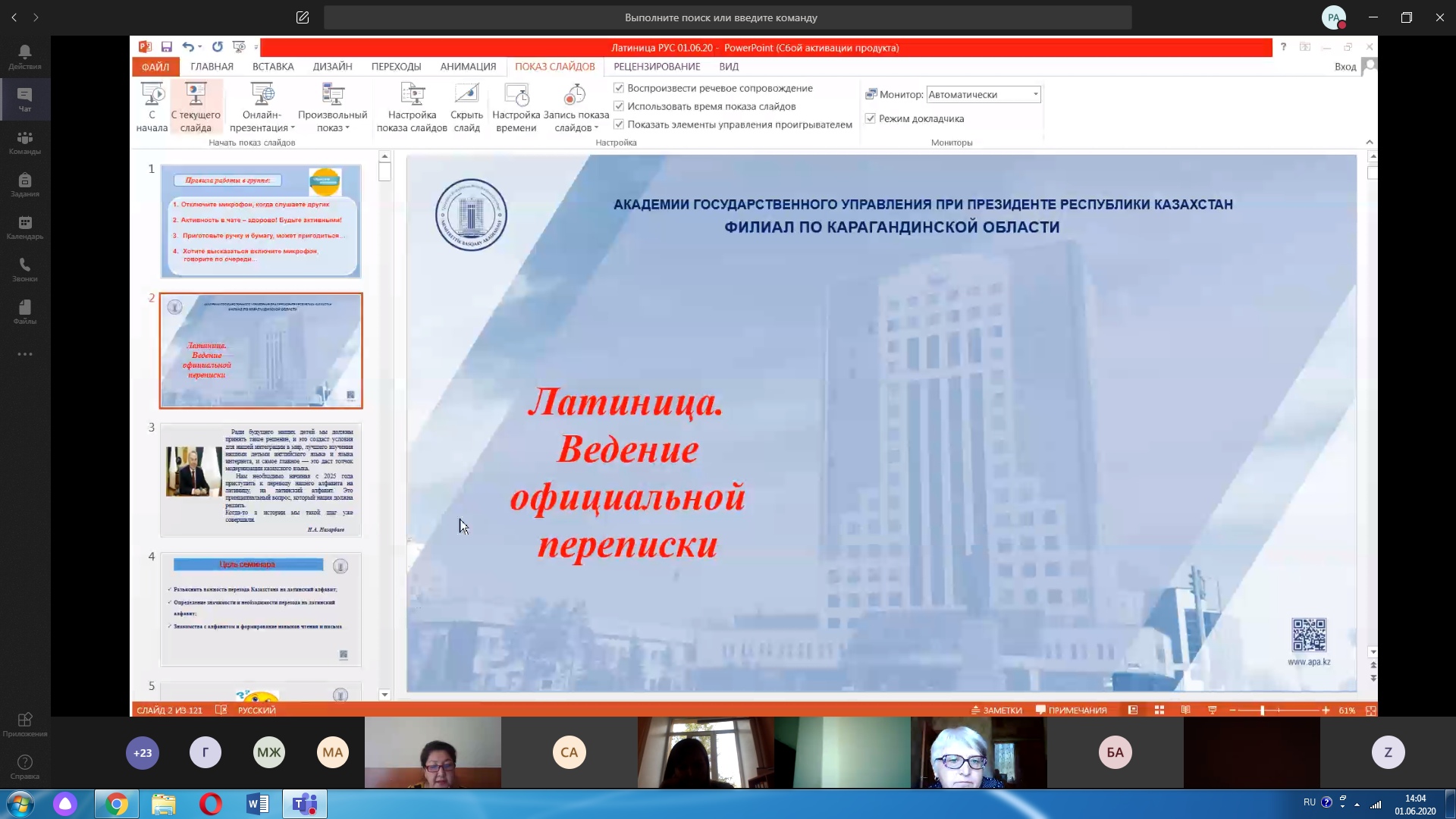
Task: Toggle Показать элементы управления проигрывателем checkbox
Action: [x=619, y=124]
